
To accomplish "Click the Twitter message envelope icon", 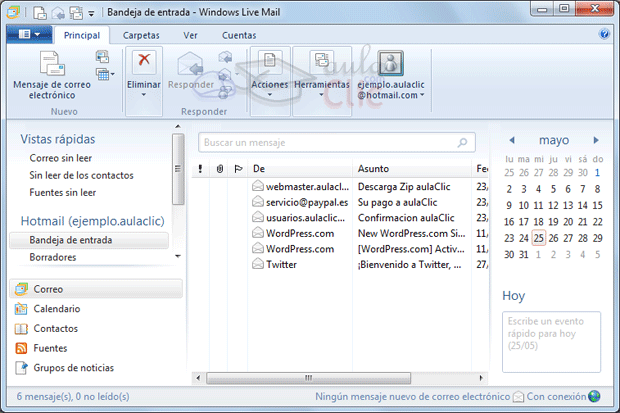I will pos(258,263).
